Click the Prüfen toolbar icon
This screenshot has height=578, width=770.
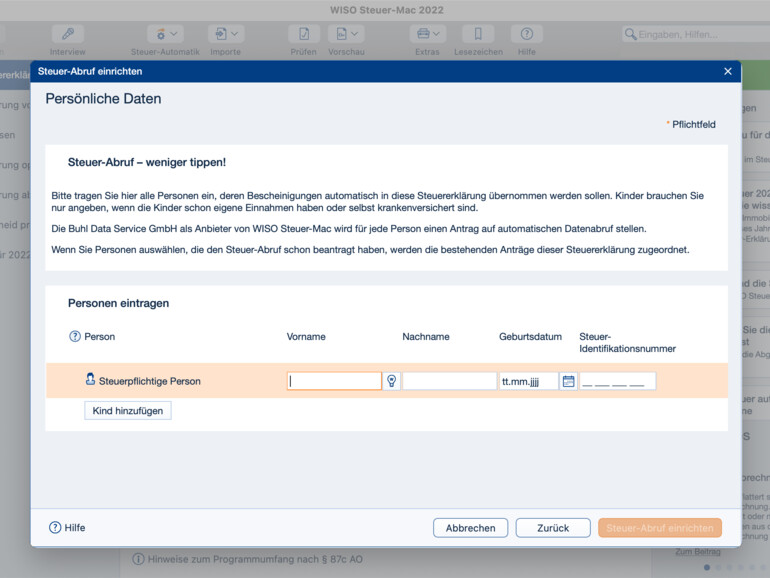(x=304, y=34)
